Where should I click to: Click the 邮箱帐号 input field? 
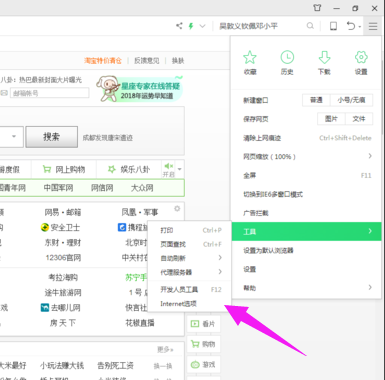pyautogui.click(x=50, y=93)
